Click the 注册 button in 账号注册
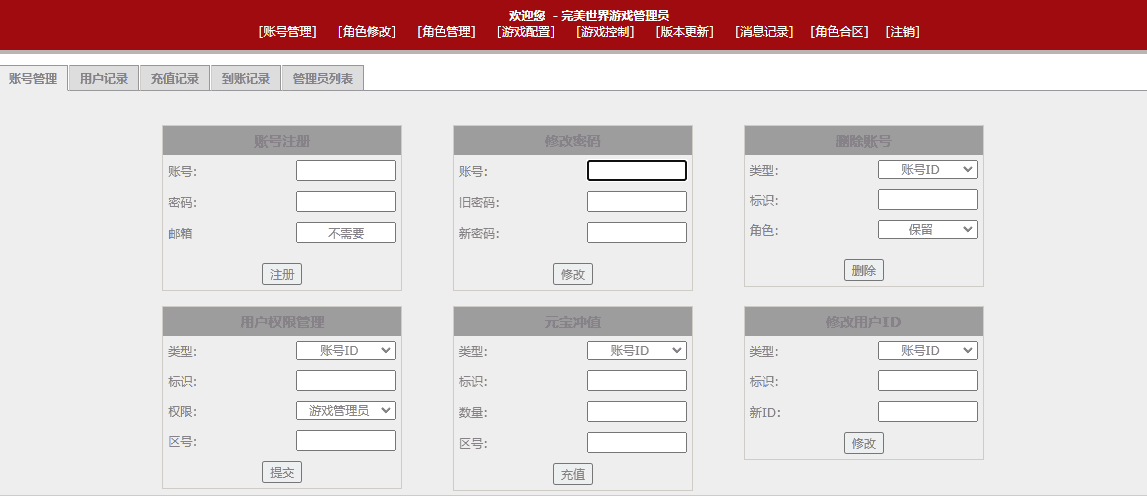 coord(282,274)
